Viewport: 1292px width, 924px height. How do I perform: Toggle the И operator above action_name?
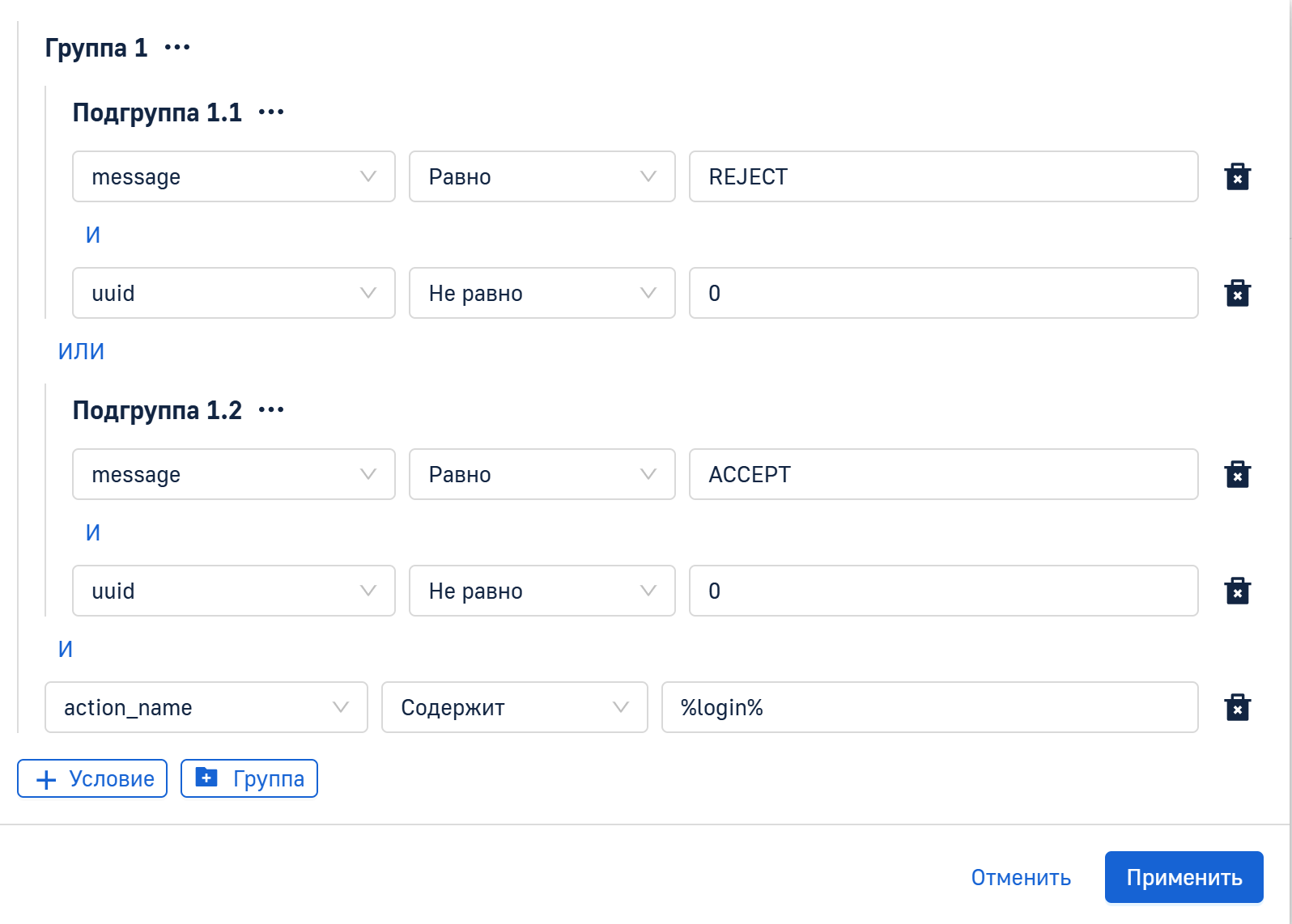[66, 649]
